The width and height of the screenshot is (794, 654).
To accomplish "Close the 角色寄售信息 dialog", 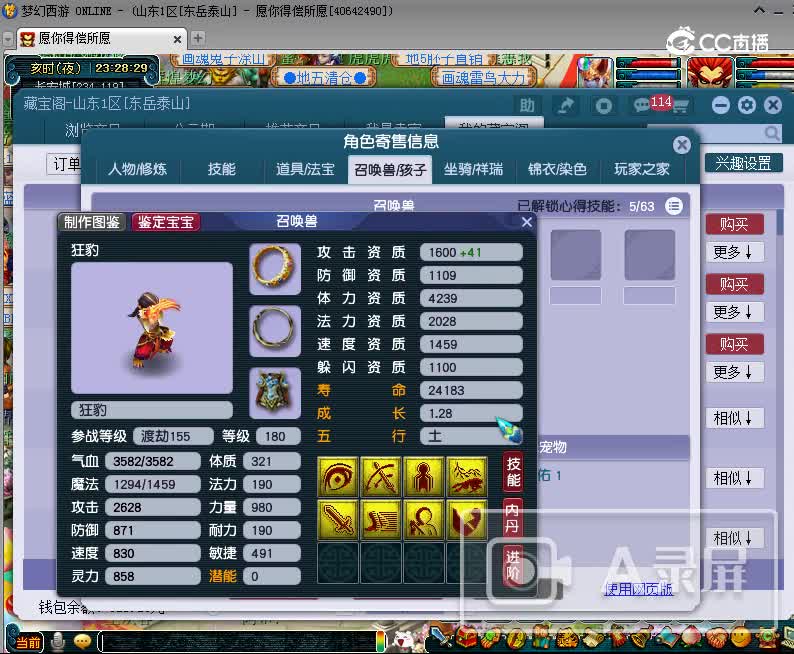I will point(682,145).
